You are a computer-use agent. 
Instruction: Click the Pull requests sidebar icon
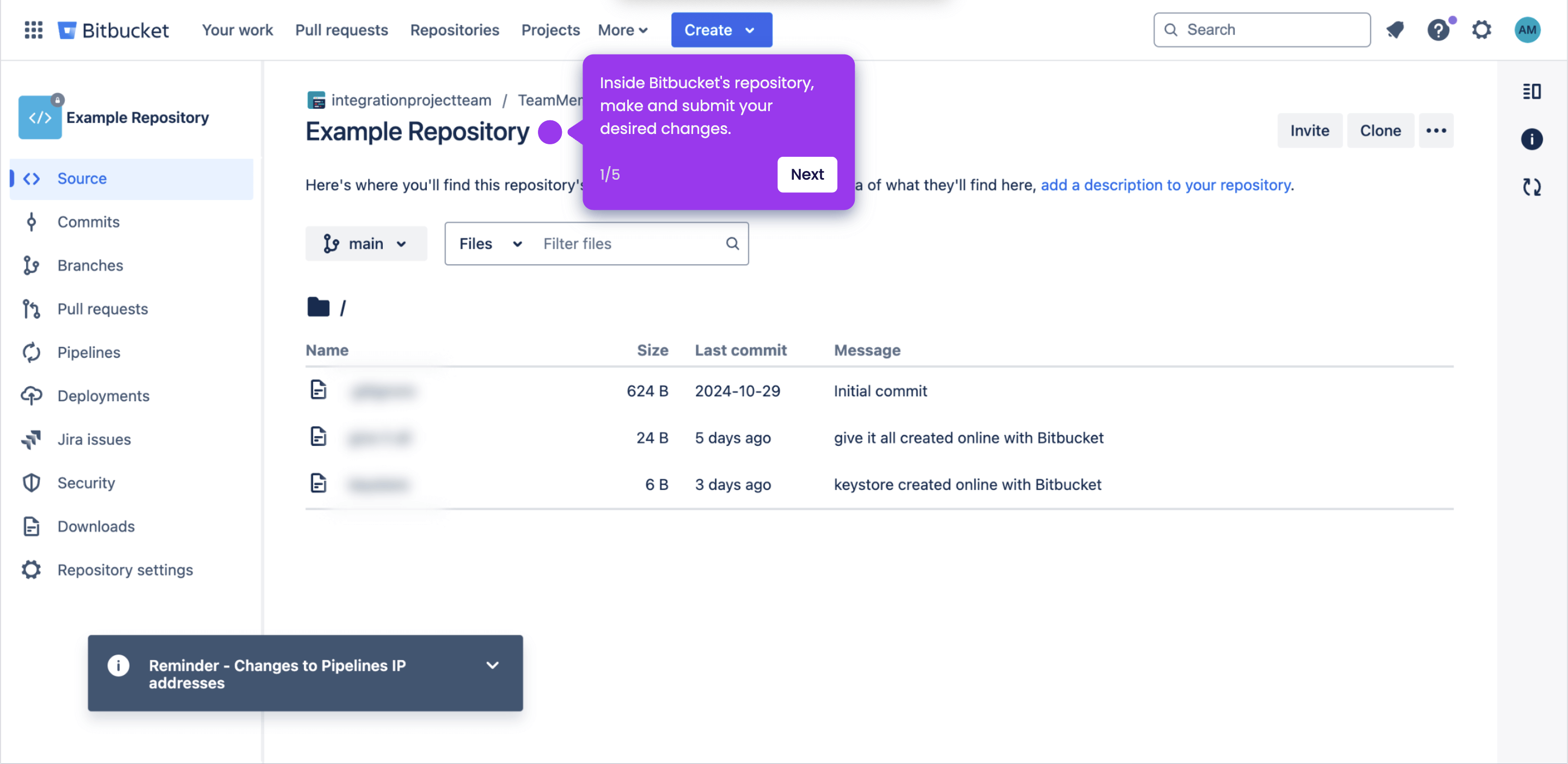[31, 309]
